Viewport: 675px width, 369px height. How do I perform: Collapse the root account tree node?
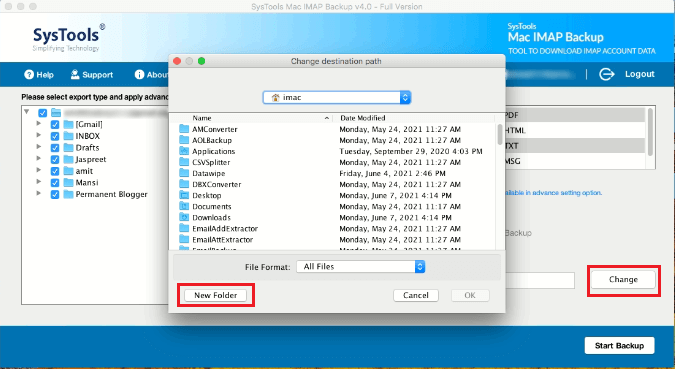click(x=27, y=112)
